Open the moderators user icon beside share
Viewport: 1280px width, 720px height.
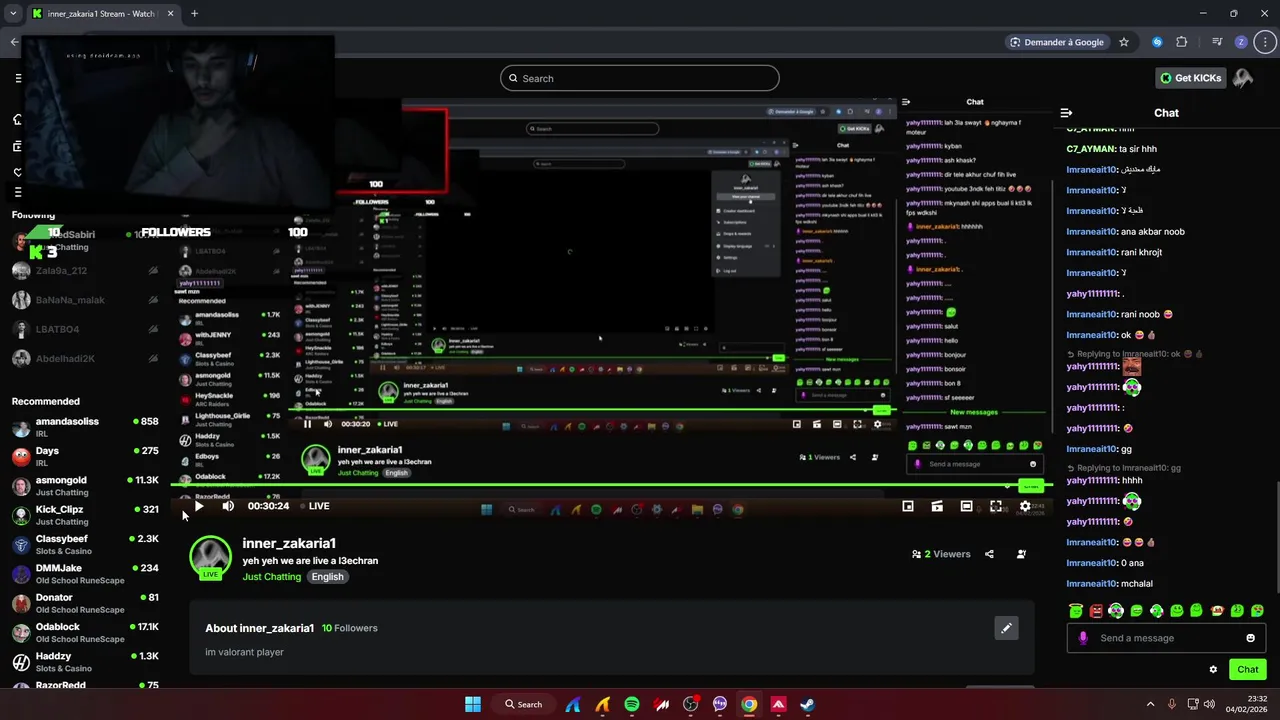click(x=1021, y=554)
